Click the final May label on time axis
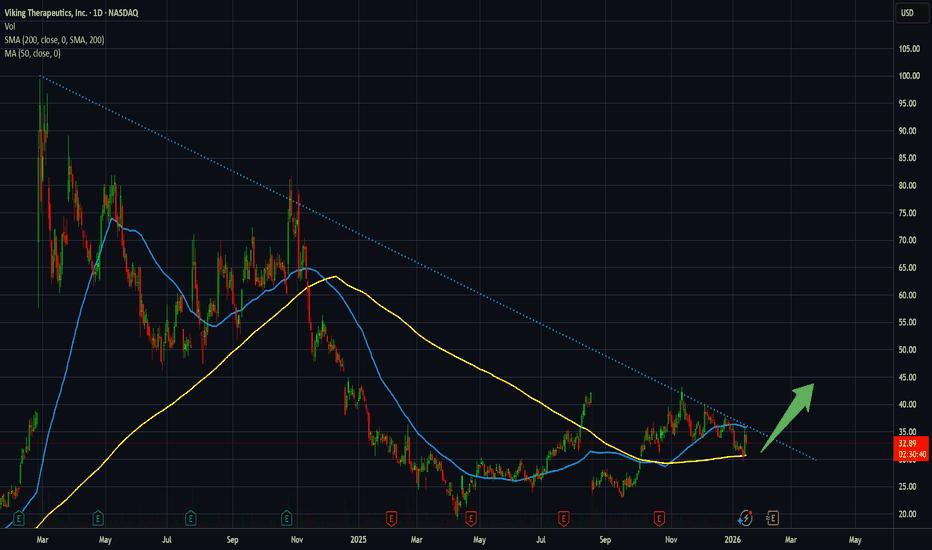Viewport: 932px width, 550px height. [x=855, y=540]
